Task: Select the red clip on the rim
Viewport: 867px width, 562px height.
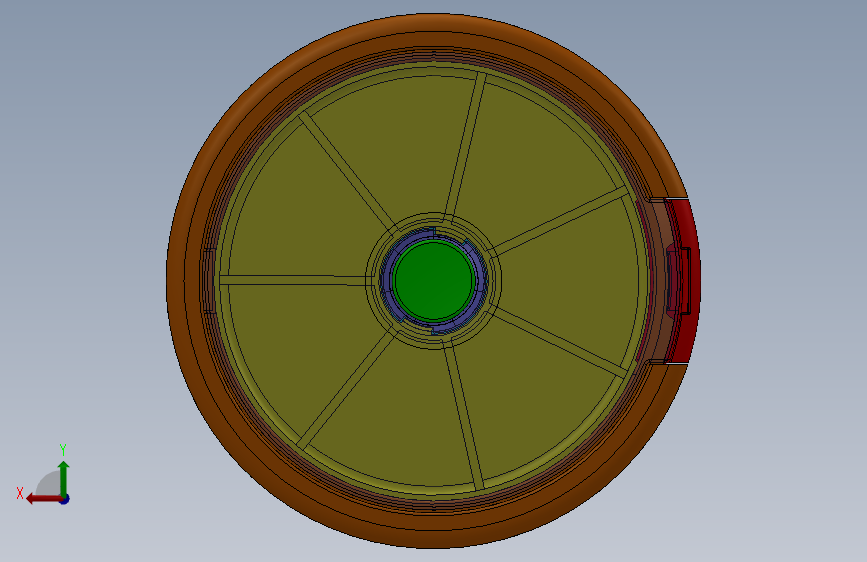Action: (x=688, y=281)
